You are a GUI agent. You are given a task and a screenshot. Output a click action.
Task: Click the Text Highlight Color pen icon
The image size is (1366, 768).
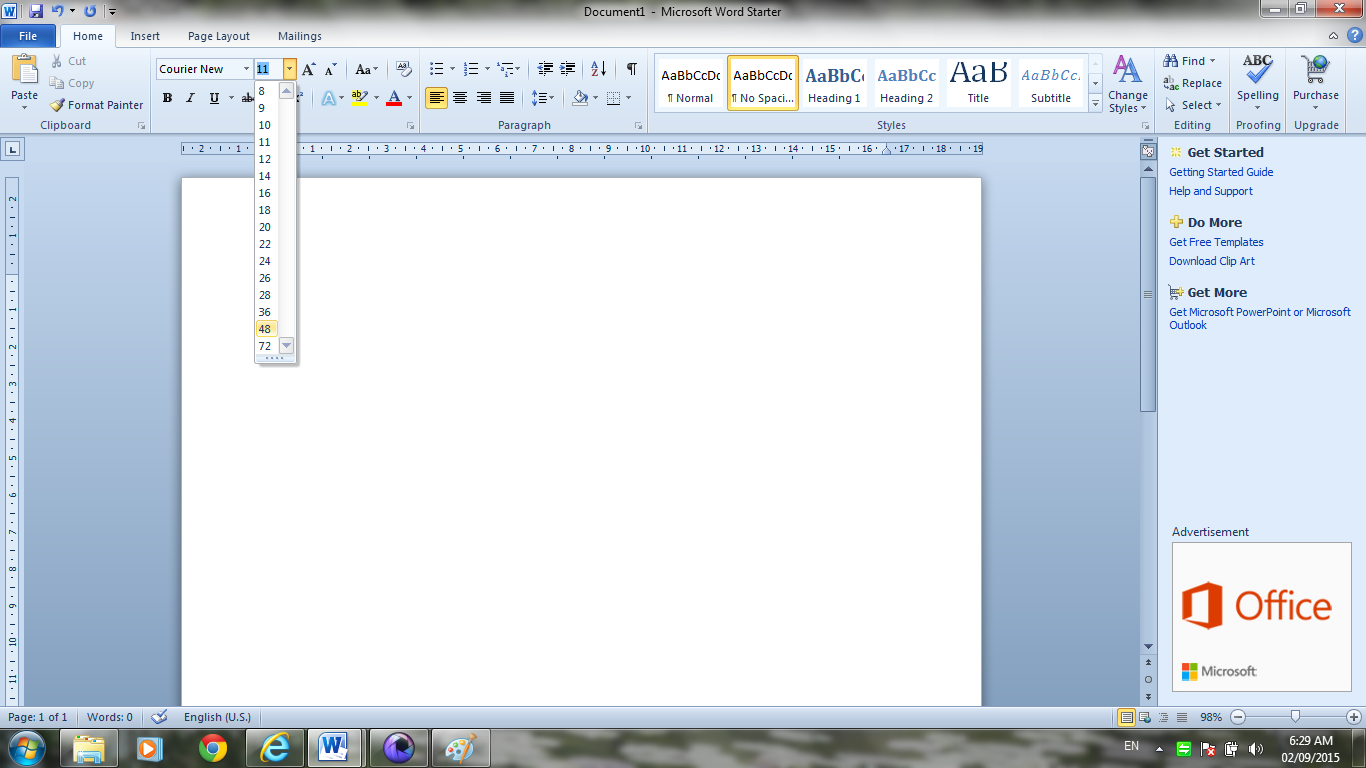[x=359, y=98]
